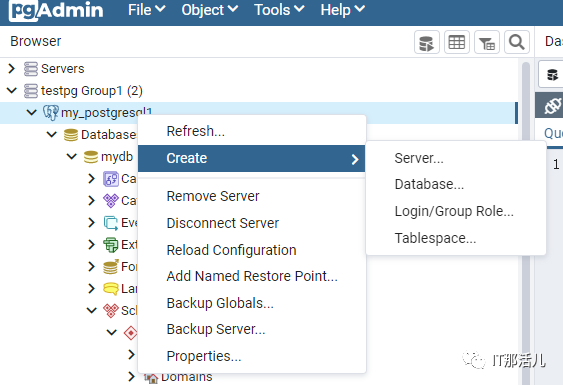Expand the Foreign Data Wrappers node

click(x=92, y=266)
